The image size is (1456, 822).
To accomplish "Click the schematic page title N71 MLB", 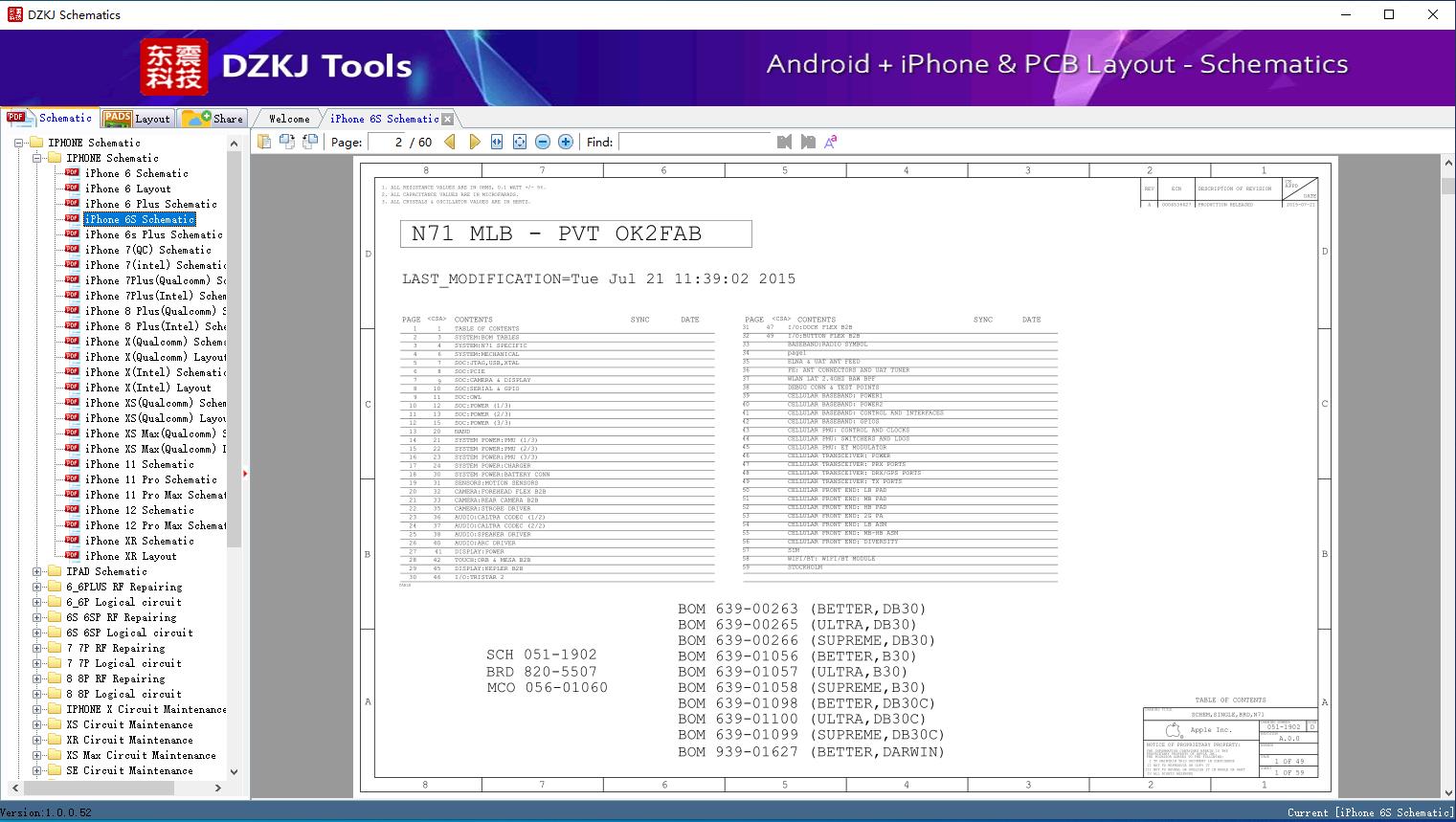I will tap(576, 234).
